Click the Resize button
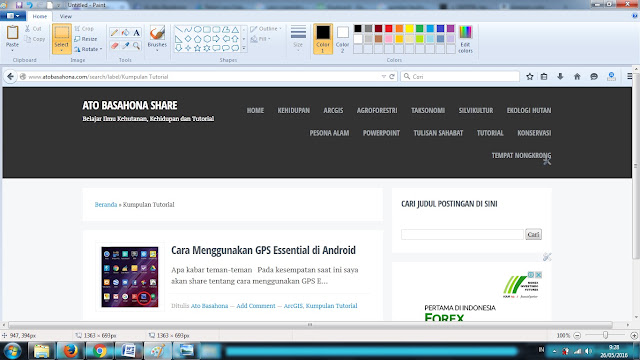The image size is (640, 360). pyautogui.click(x=86, y=39)
